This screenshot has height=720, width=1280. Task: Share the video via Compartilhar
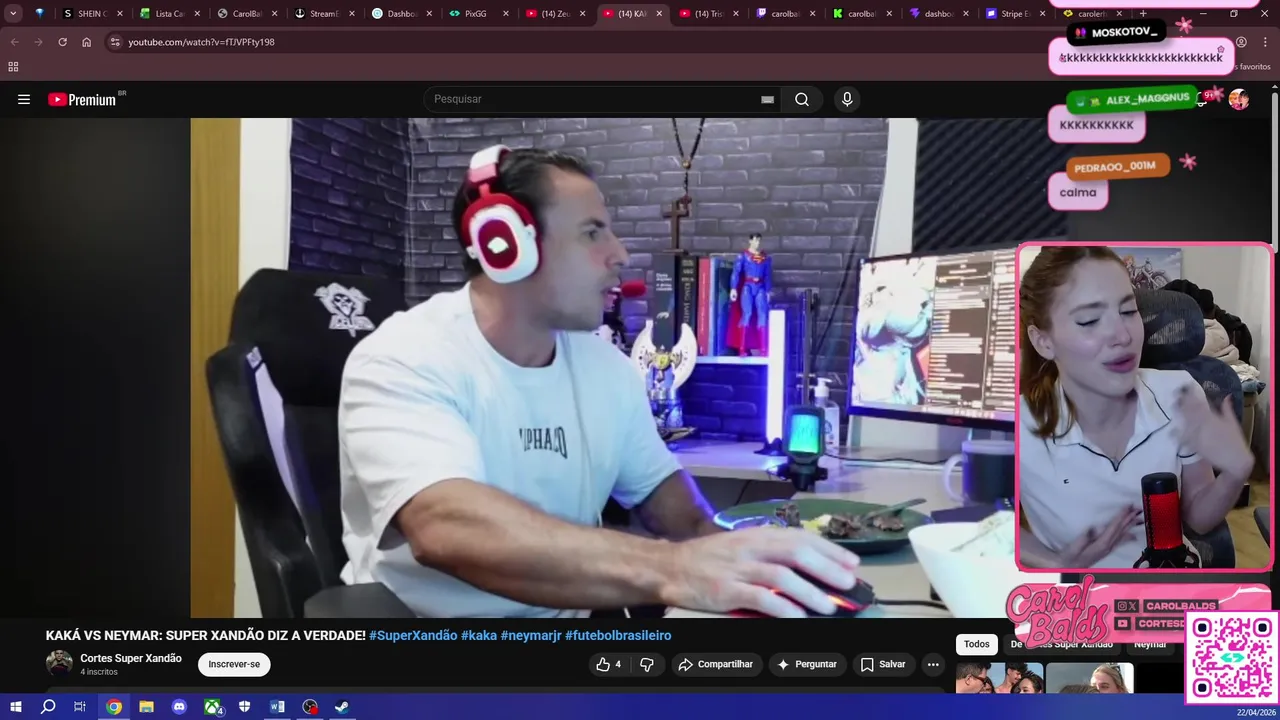(x=715, y=664)
